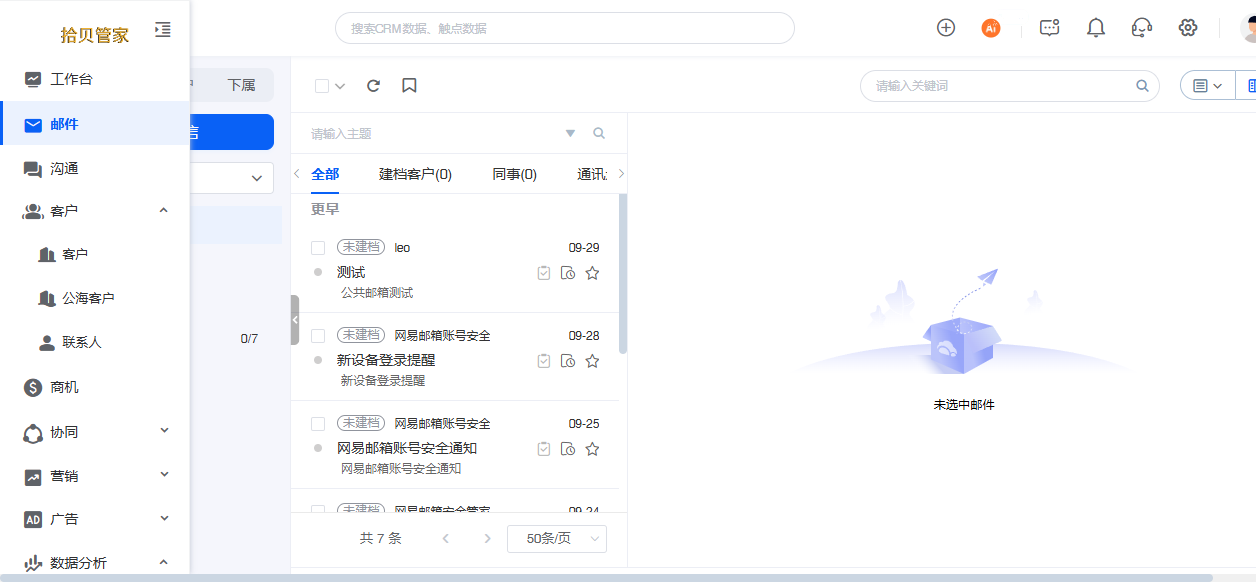This screenshot has width=1256, height=582.
Task: Focus the CRM data search box
Action: point(564,28)
